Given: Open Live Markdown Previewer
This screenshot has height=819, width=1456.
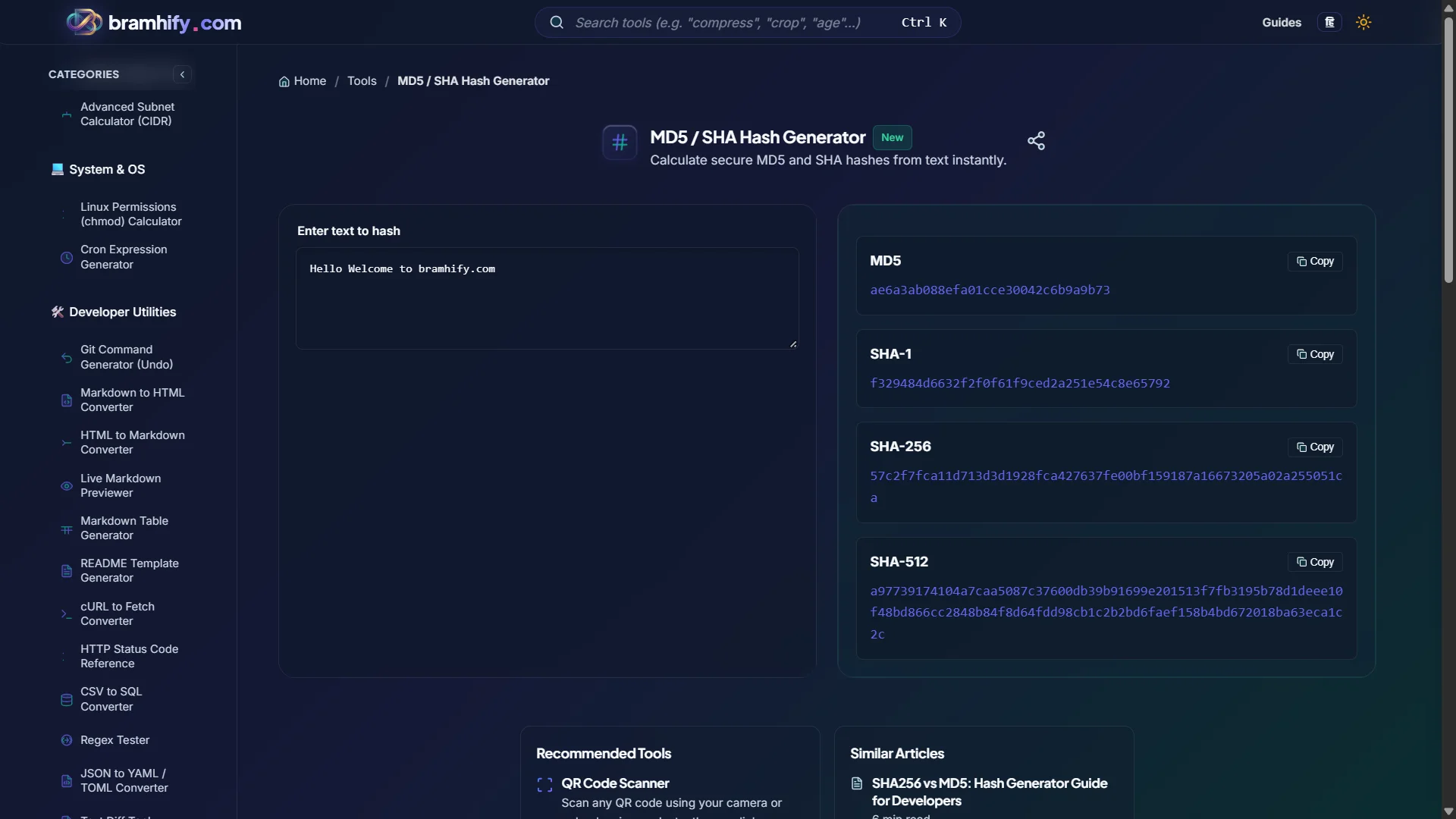Looking at the screenshot, I should coord(121,486).
